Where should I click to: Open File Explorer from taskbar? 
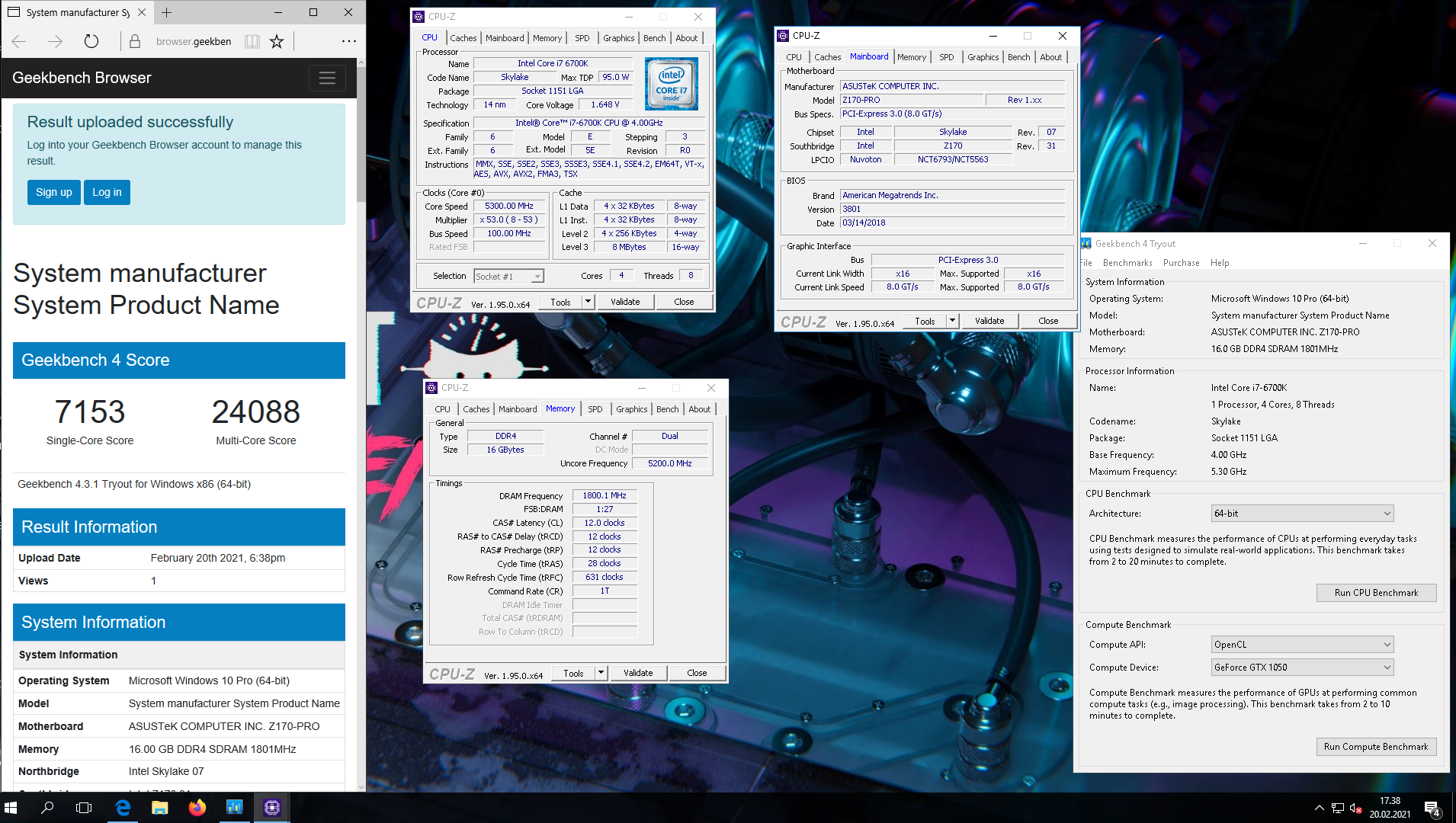tap(159, 808)
